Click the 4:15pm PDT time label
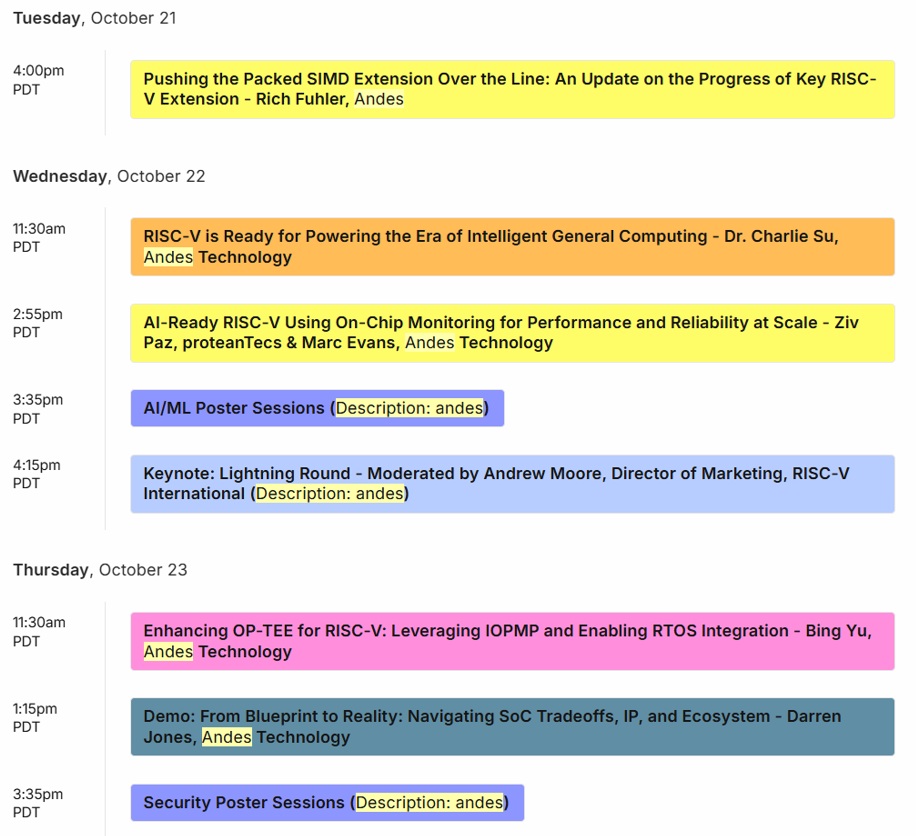 click(37, 474)
